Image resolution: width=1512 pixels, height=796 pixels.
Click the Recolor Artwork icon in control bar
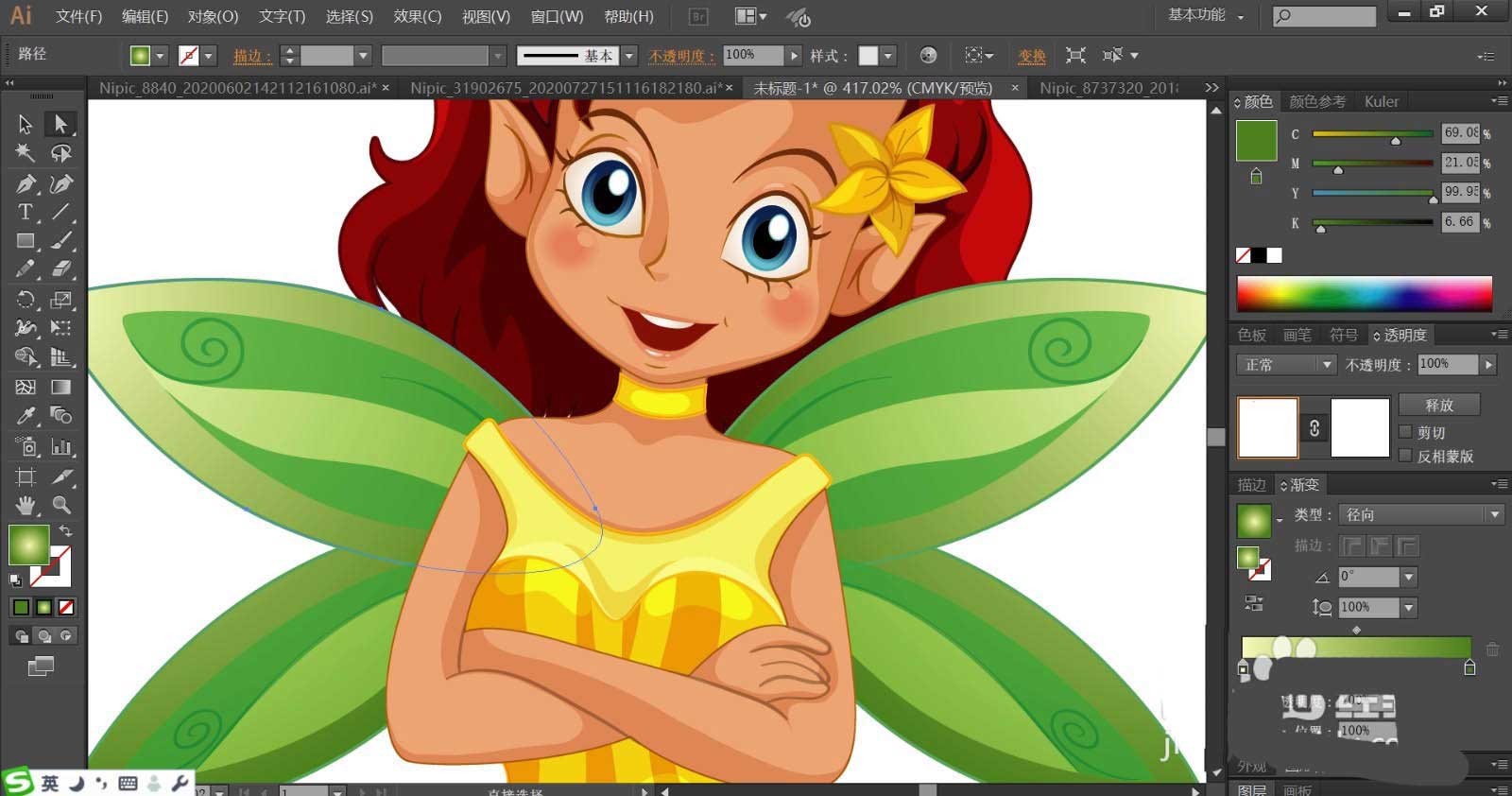(x=928, y=56)
